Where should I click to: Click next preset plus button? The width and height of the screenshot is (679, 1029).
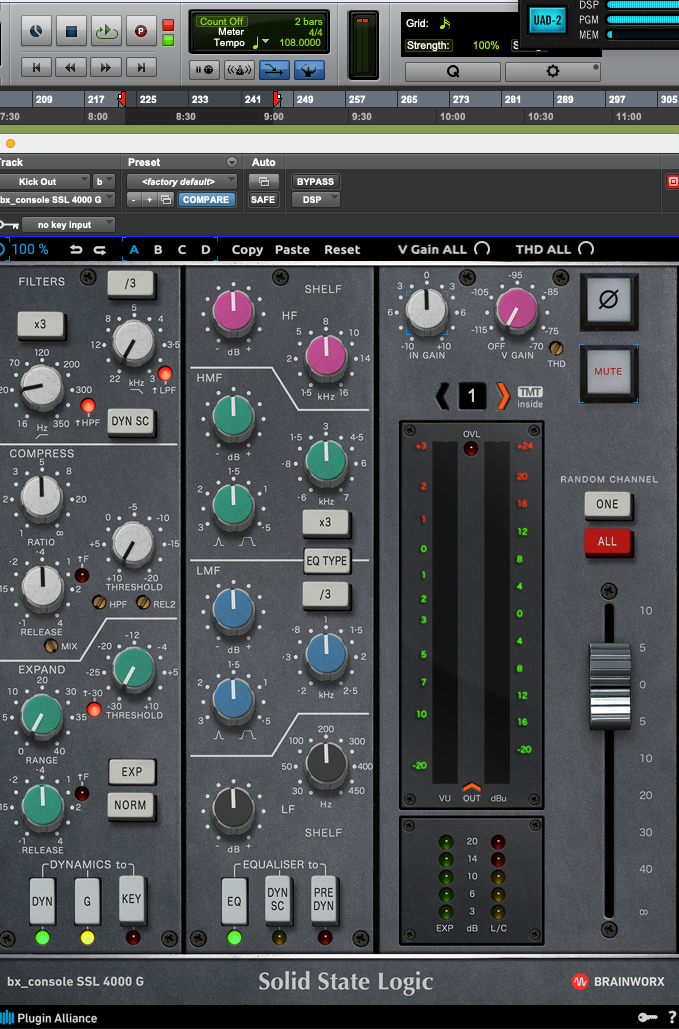point(150,200)
